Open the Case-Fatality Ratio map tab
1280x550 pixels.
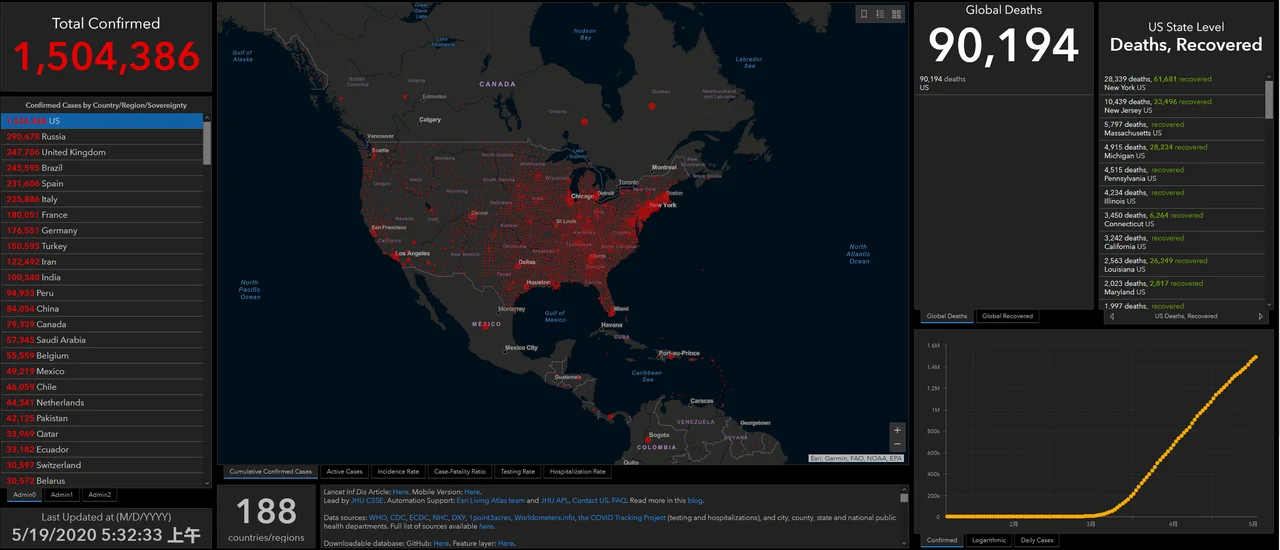pos(459,471)
